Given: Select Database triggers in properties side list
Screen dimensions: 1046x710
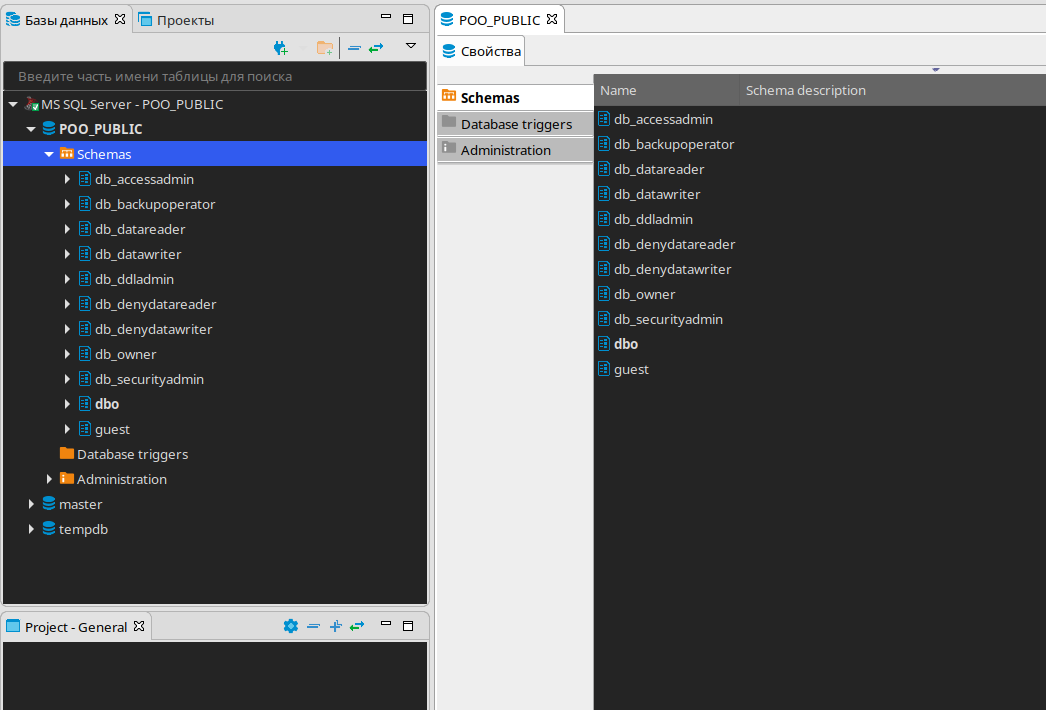Looking at the screenshot, I should click(x=515, y=124).
